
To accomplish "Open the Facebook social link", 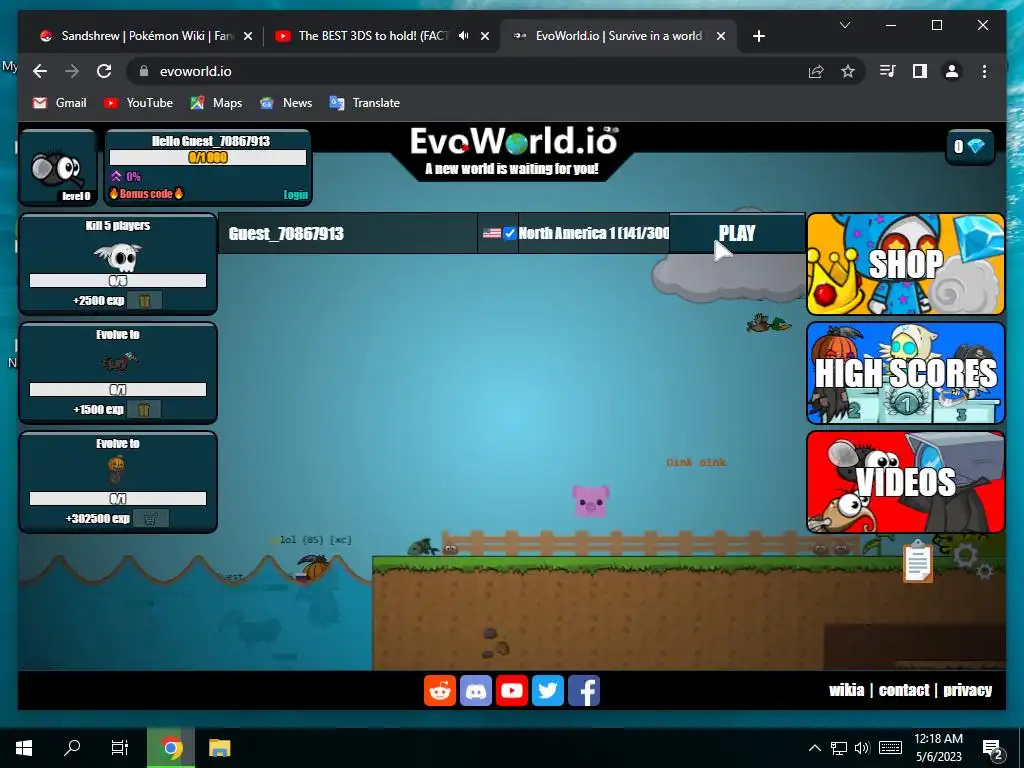I will tap(584, 690).
